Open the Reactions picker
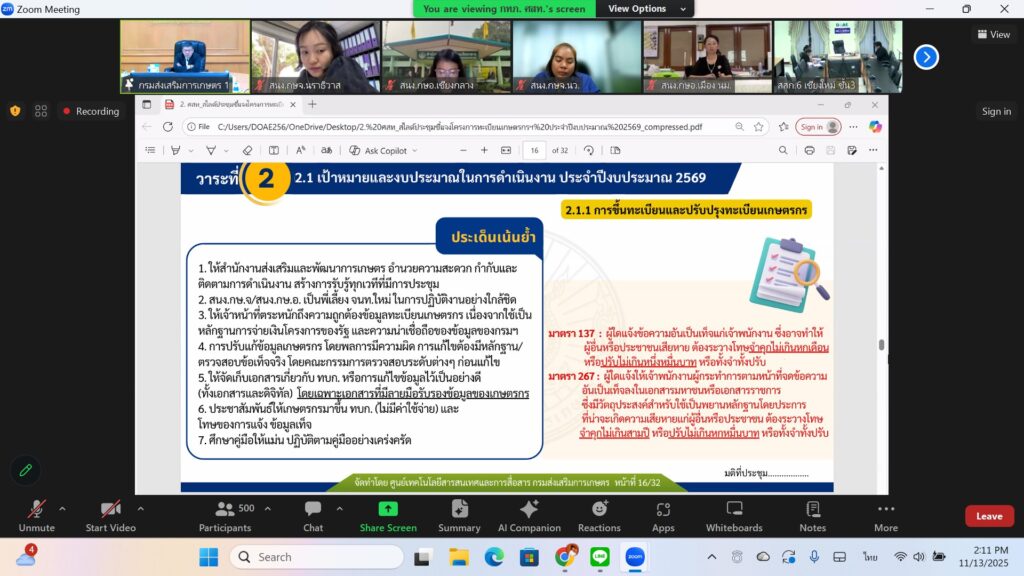The height and width of the screenshot is (576, 1024). pos(599,514)
